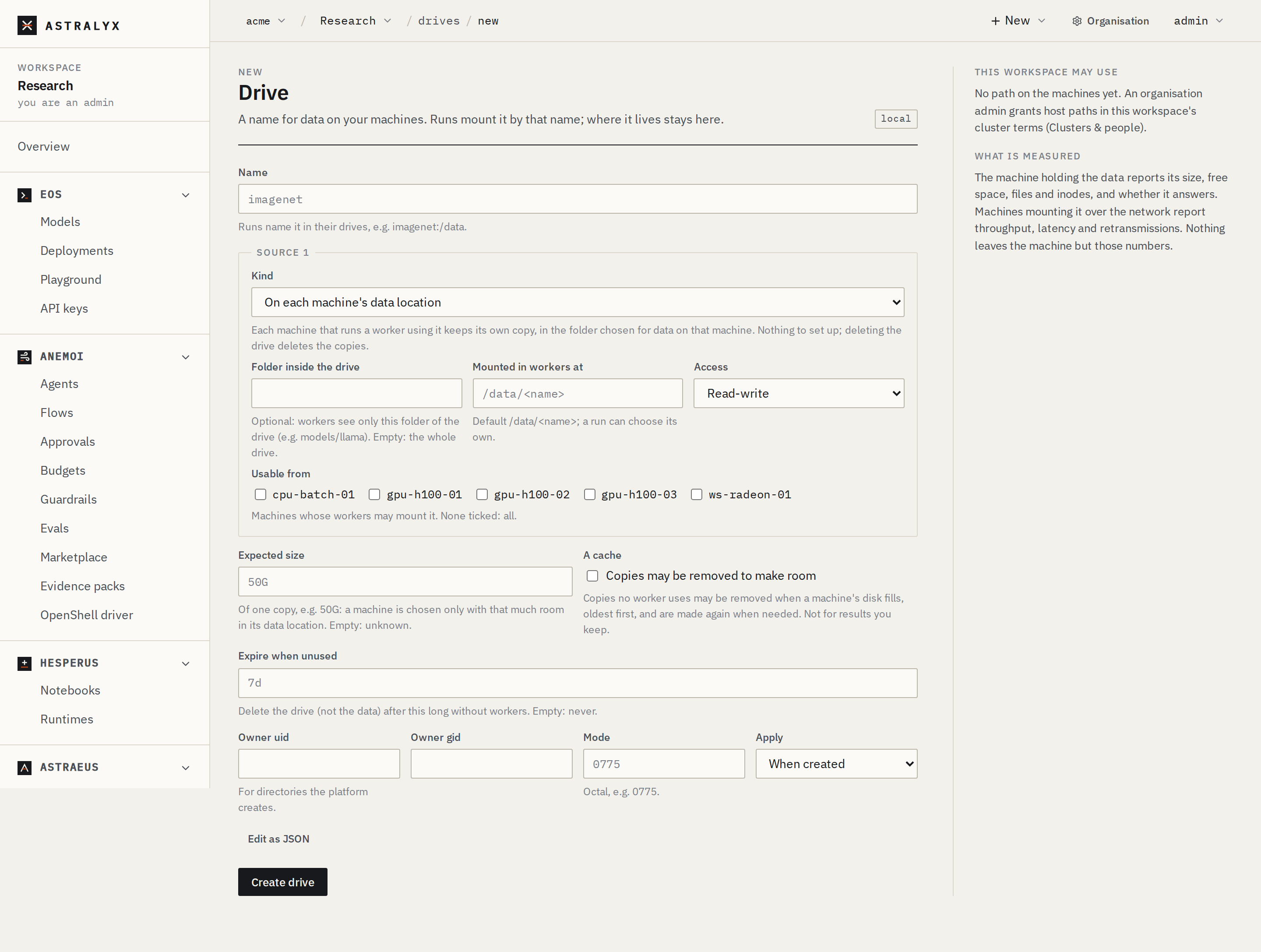Go to Models in the sidebar
The height and width of the screenshot is (952, 1261).
click(x=60, y=222)
